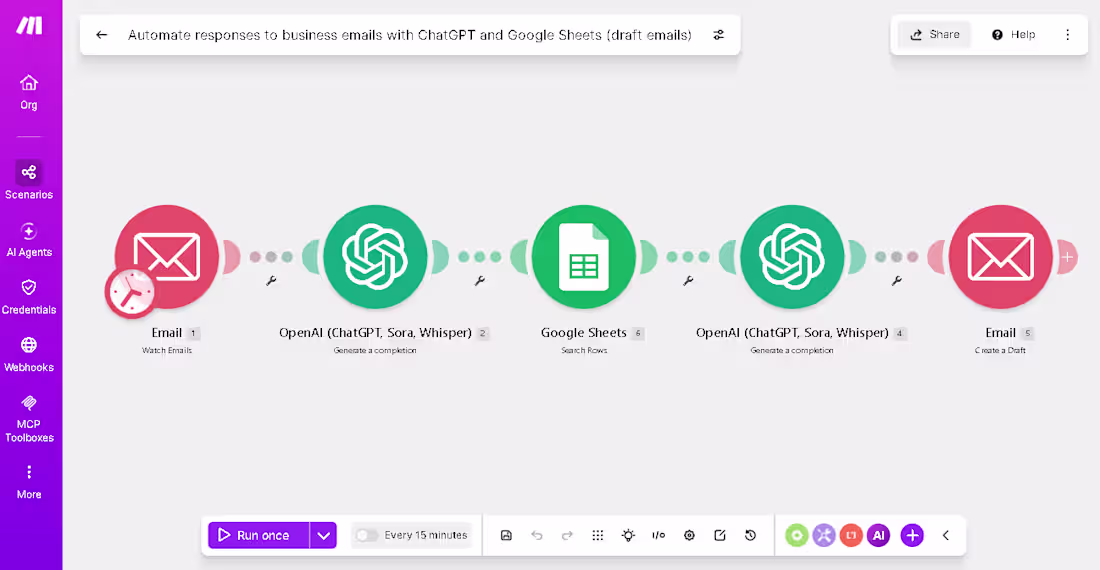Click the green flow control tools icon

(x=796, y=535)
